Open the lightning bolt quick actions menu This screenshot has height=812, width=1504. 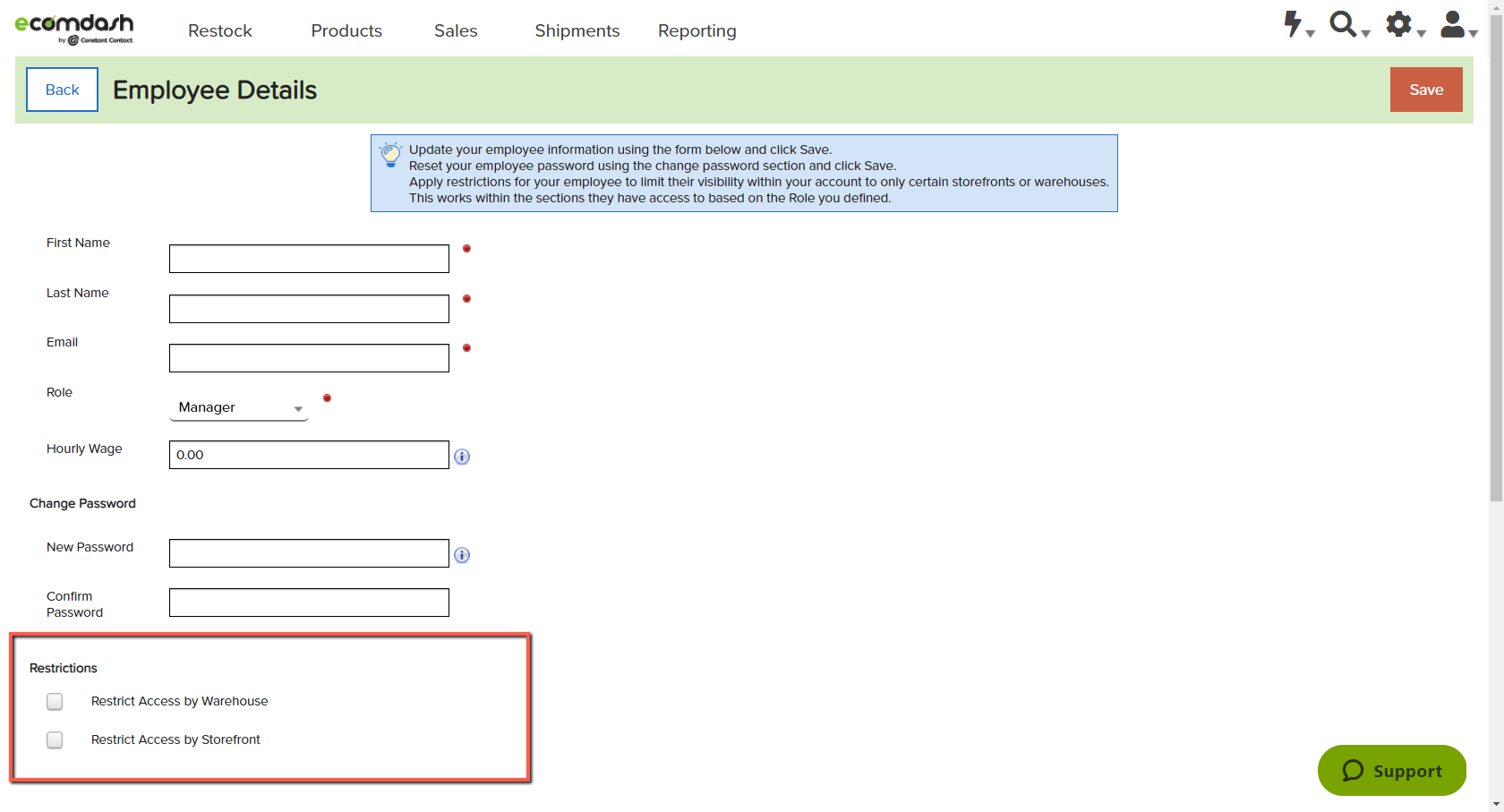(1298, 25)
